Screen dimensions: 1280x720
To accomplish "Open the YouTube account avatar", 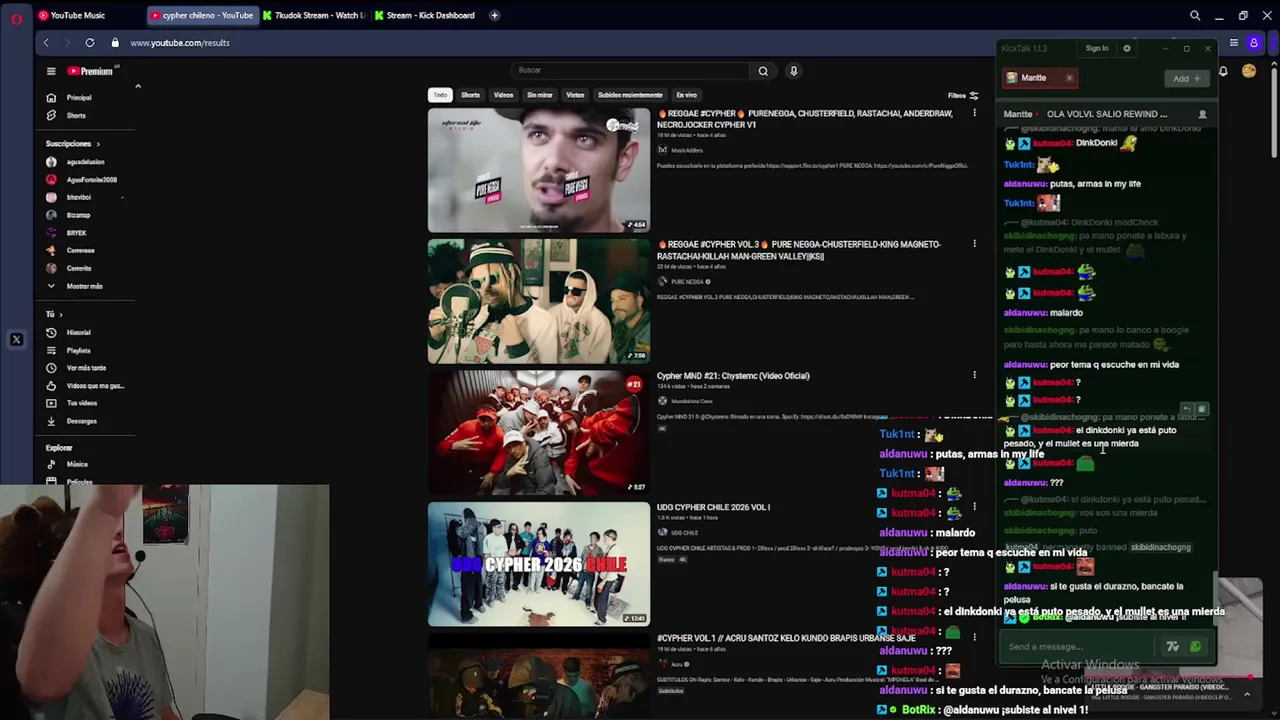I will (1249, 71).
